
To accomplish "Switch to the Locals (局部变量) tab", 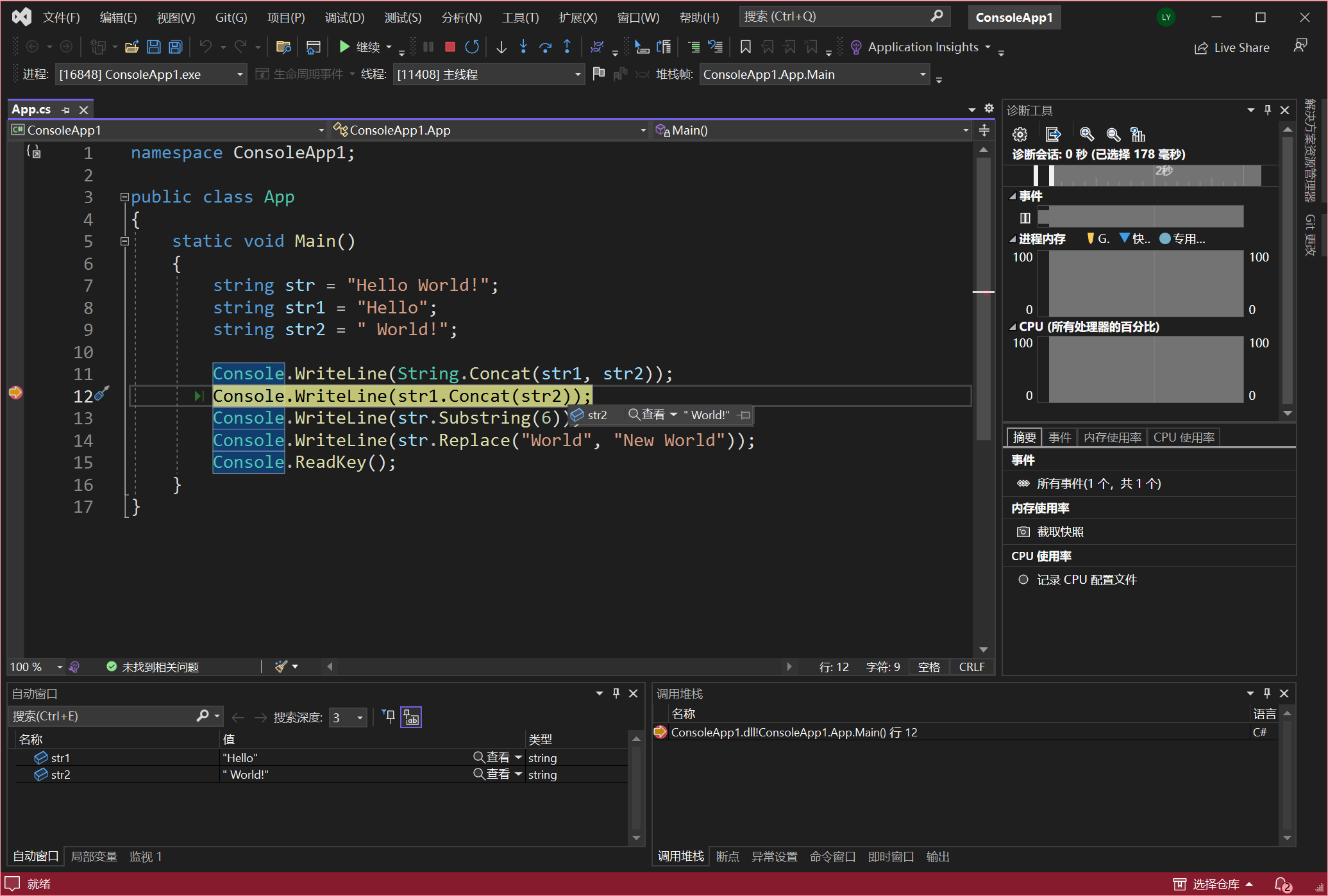I will tap(94, 857).
